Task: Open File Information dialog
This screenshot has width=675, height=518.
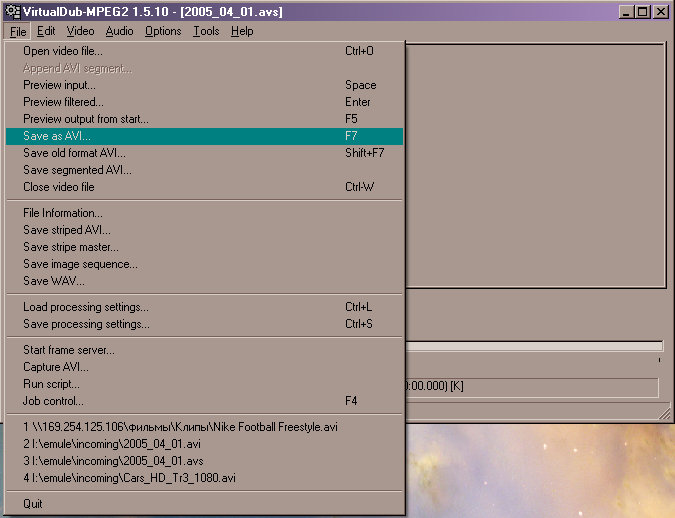Action: (x=62, y=213)
